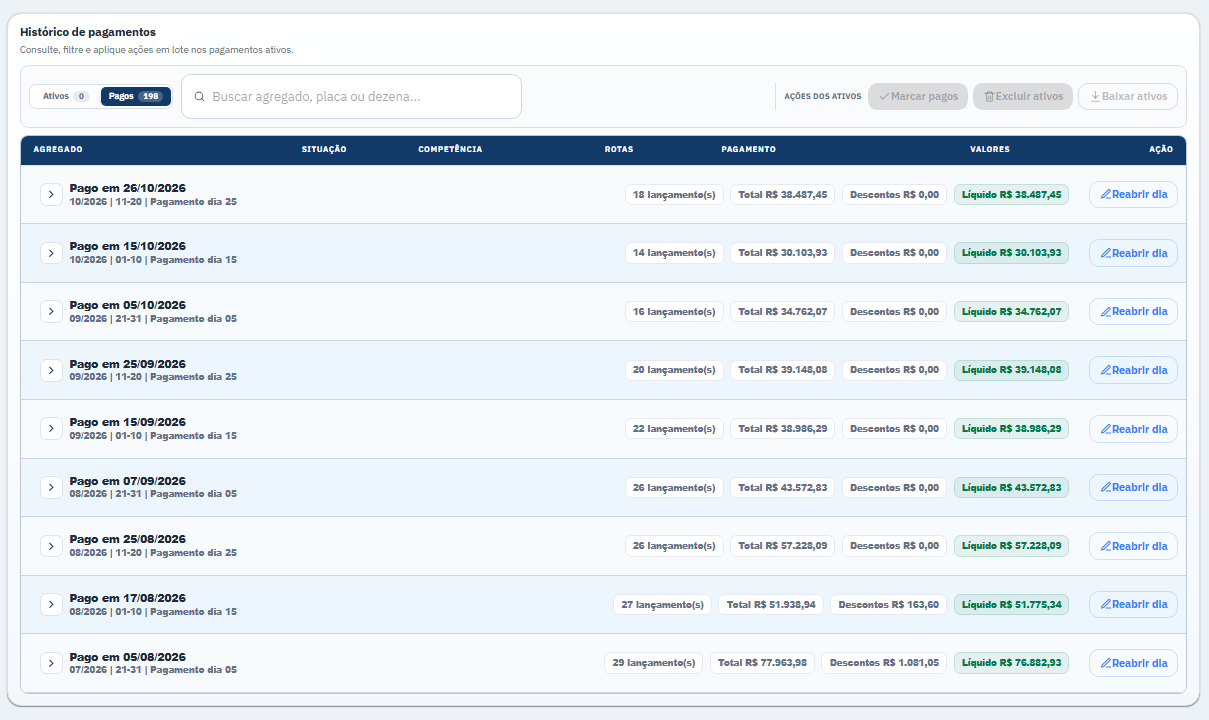The height and width of the screenshot is (720, 1209).
Task: Focus the Buscar agregado search field
Action: click(x=351, y=97)
